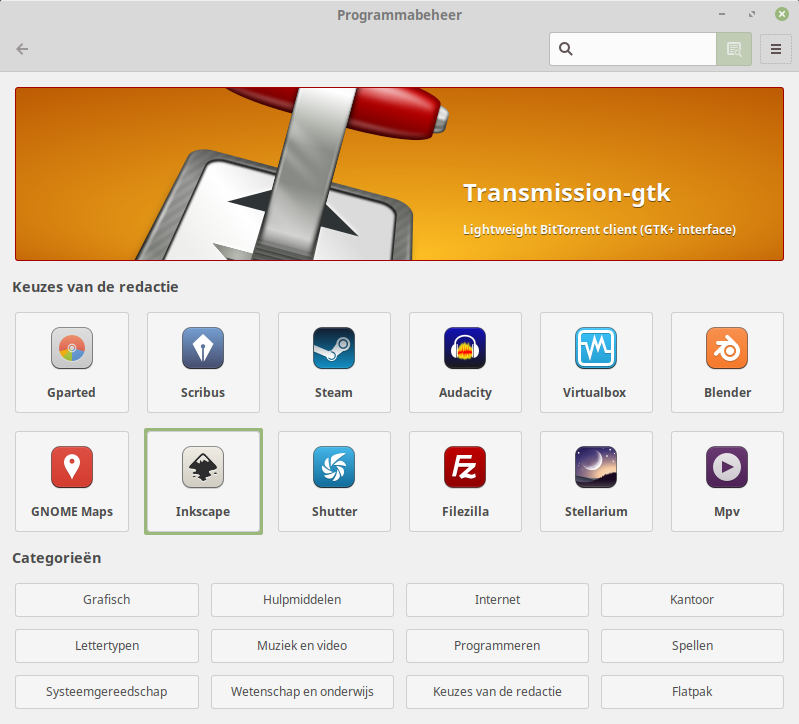Screen dimensions: 799x724
Task: Open Keuzes van de redactie category button
Action: (x=497, y=691)
